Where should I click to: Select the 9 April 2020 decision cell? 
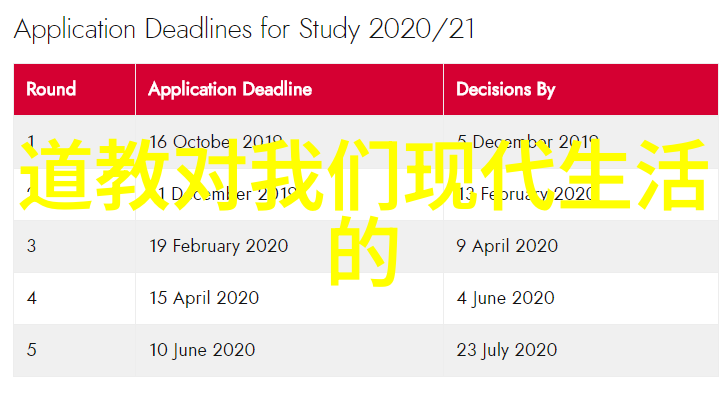pyautogui.click(x=581, y=246)
